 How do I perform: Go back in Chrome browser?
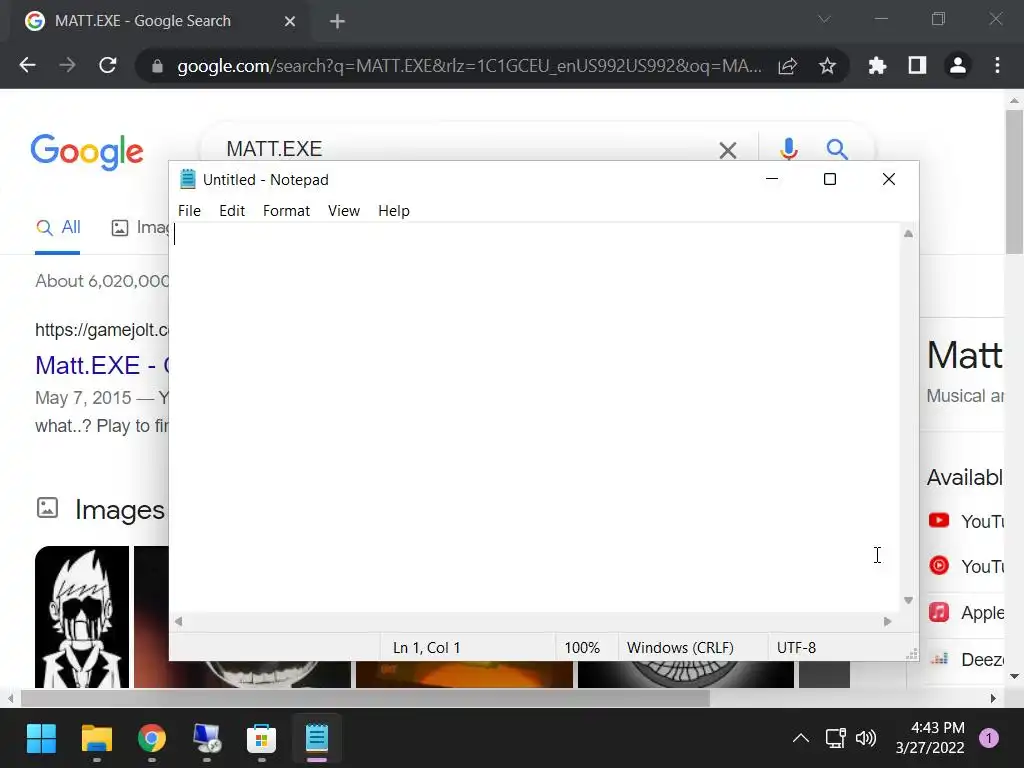27,65
